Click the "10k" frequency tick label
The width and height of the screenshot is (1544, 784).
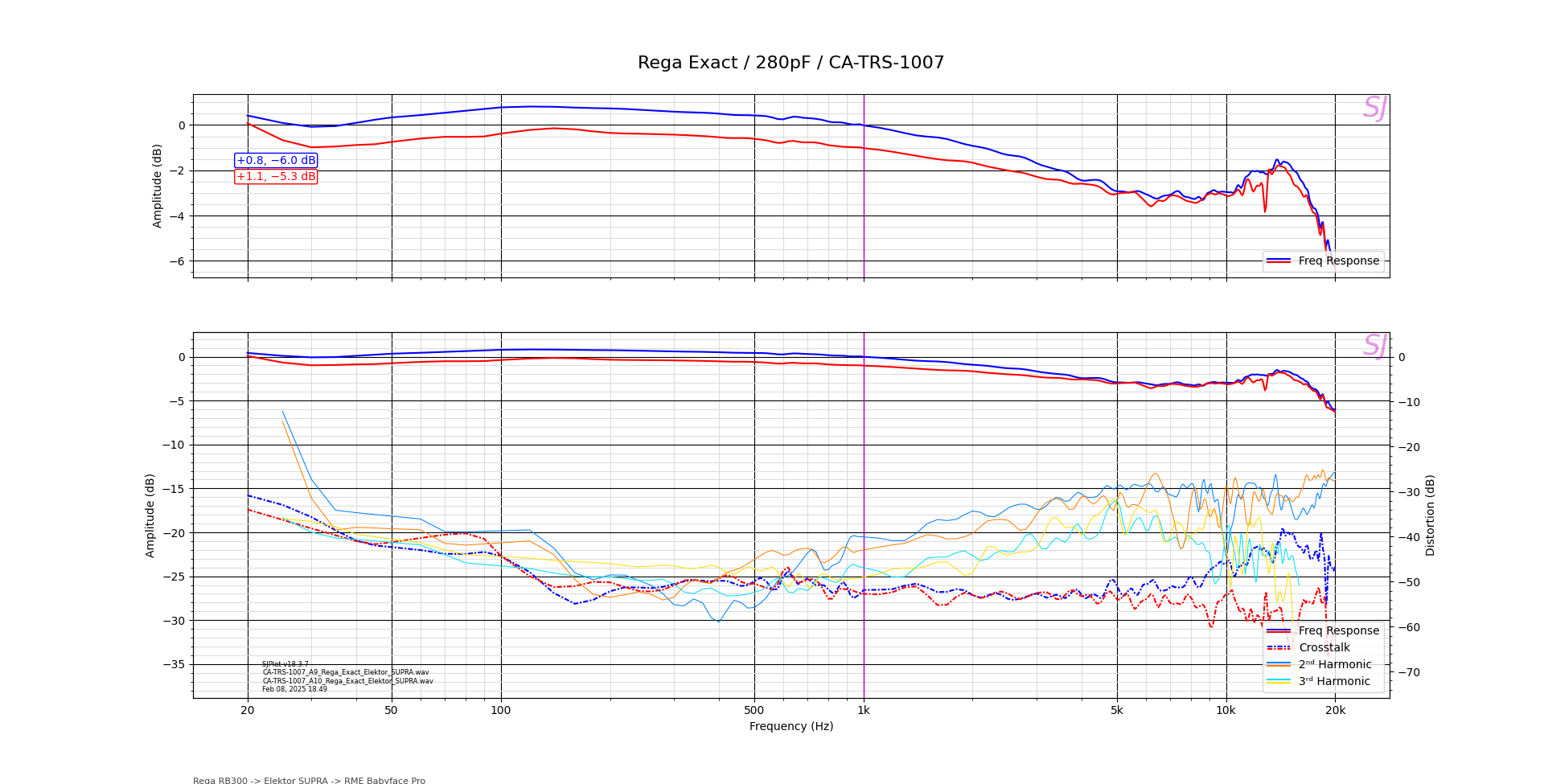pyautogui.click(x=1226, y=710)
